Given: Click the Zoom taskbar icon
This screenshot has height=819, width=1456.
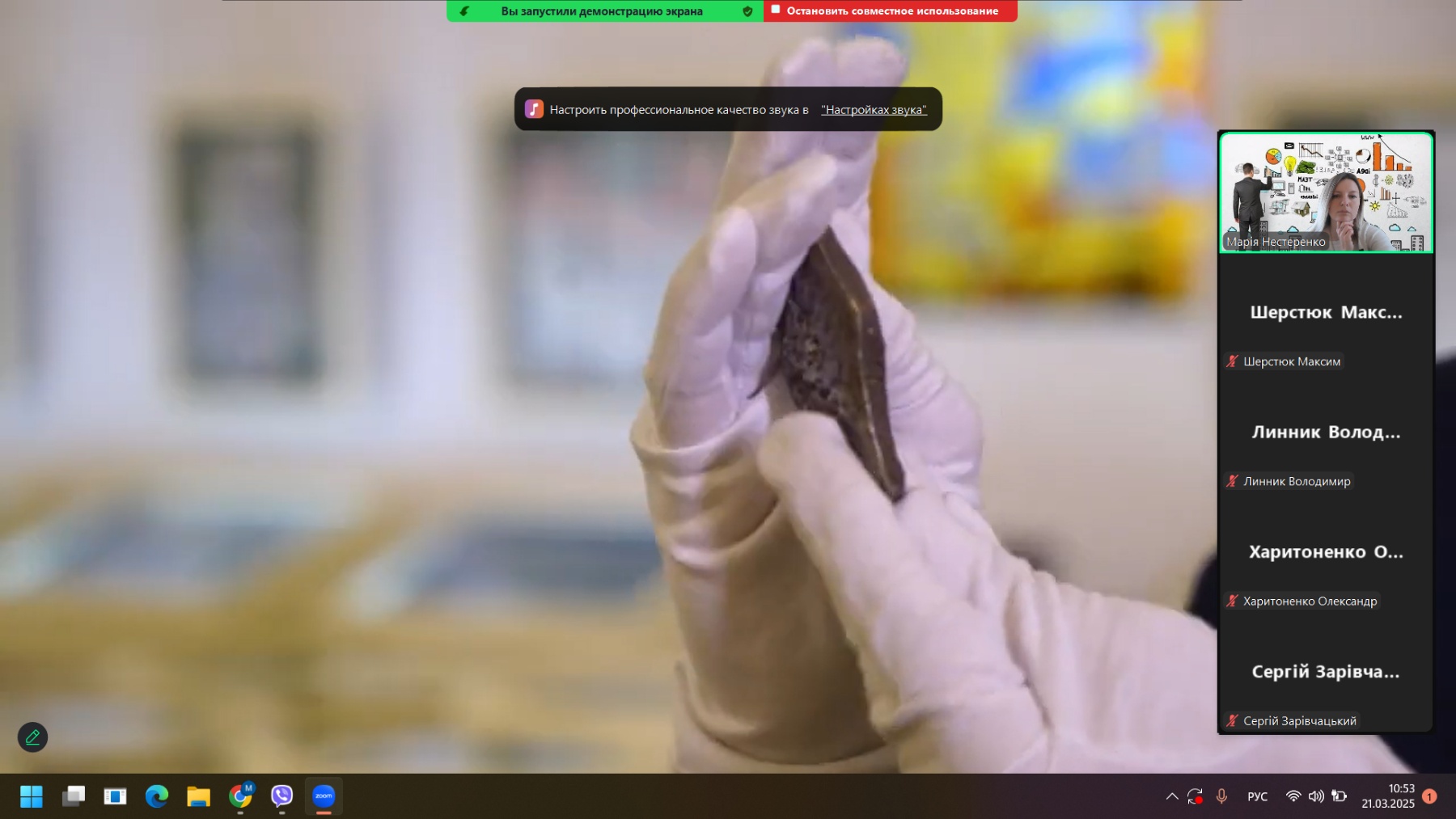Looking at the screenshot, I should (x=324, y=796).
